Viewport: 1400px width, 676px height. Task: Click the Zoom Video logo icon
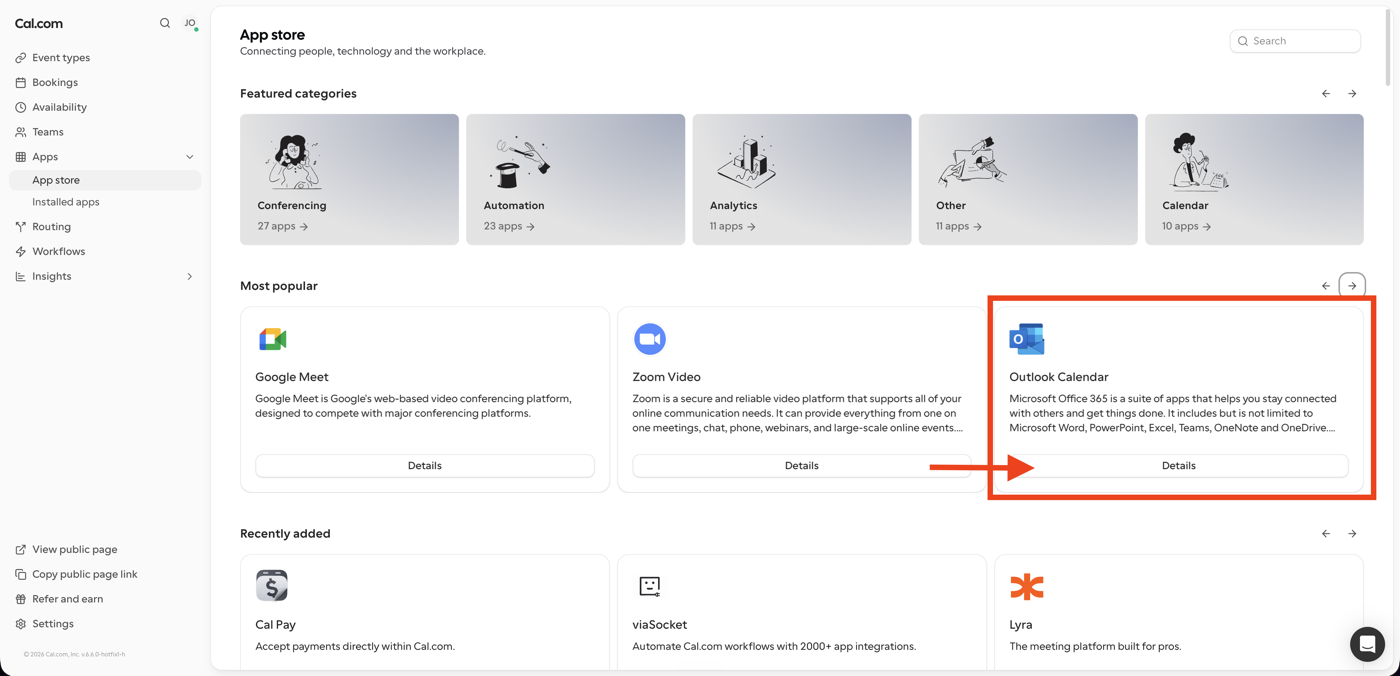650,339
